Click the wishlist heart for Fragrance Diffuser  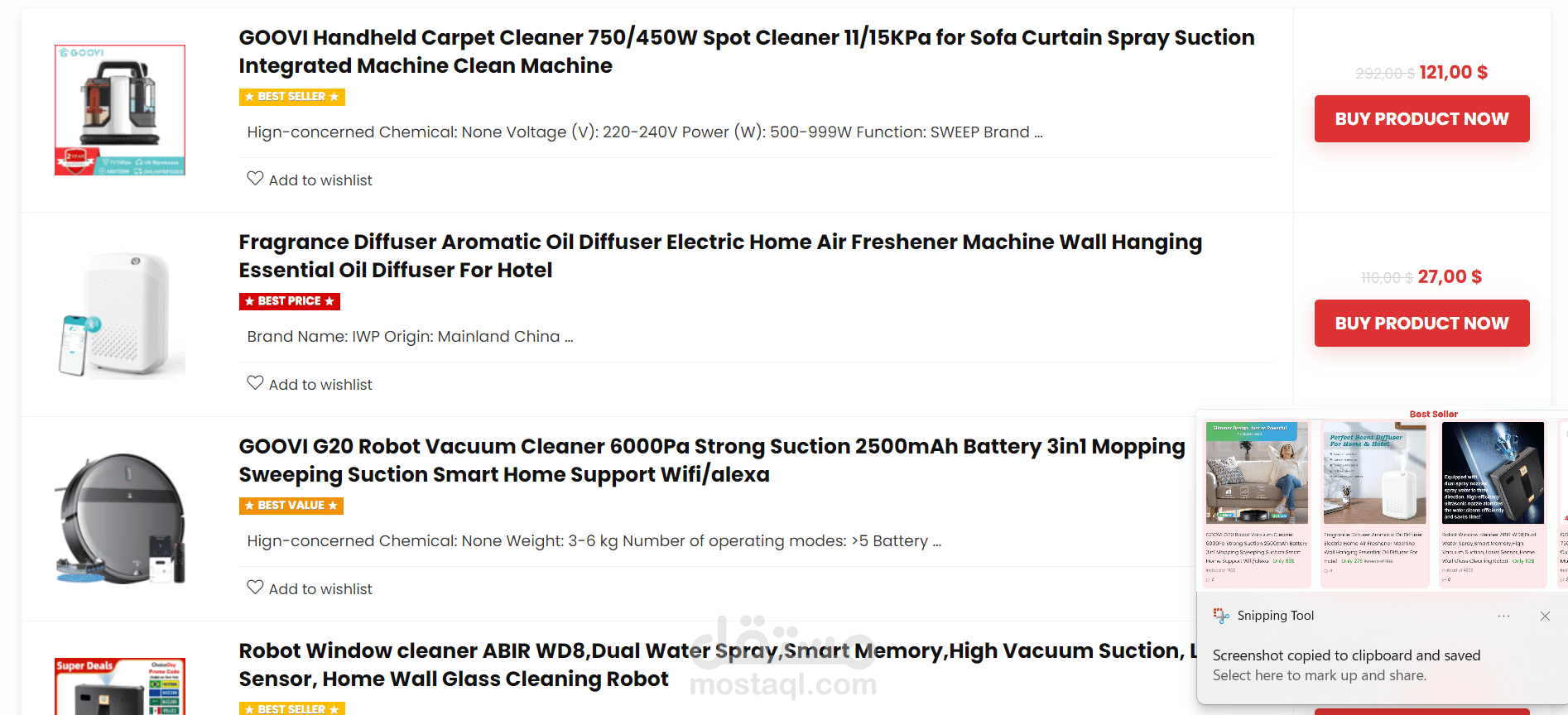[255, 383]
